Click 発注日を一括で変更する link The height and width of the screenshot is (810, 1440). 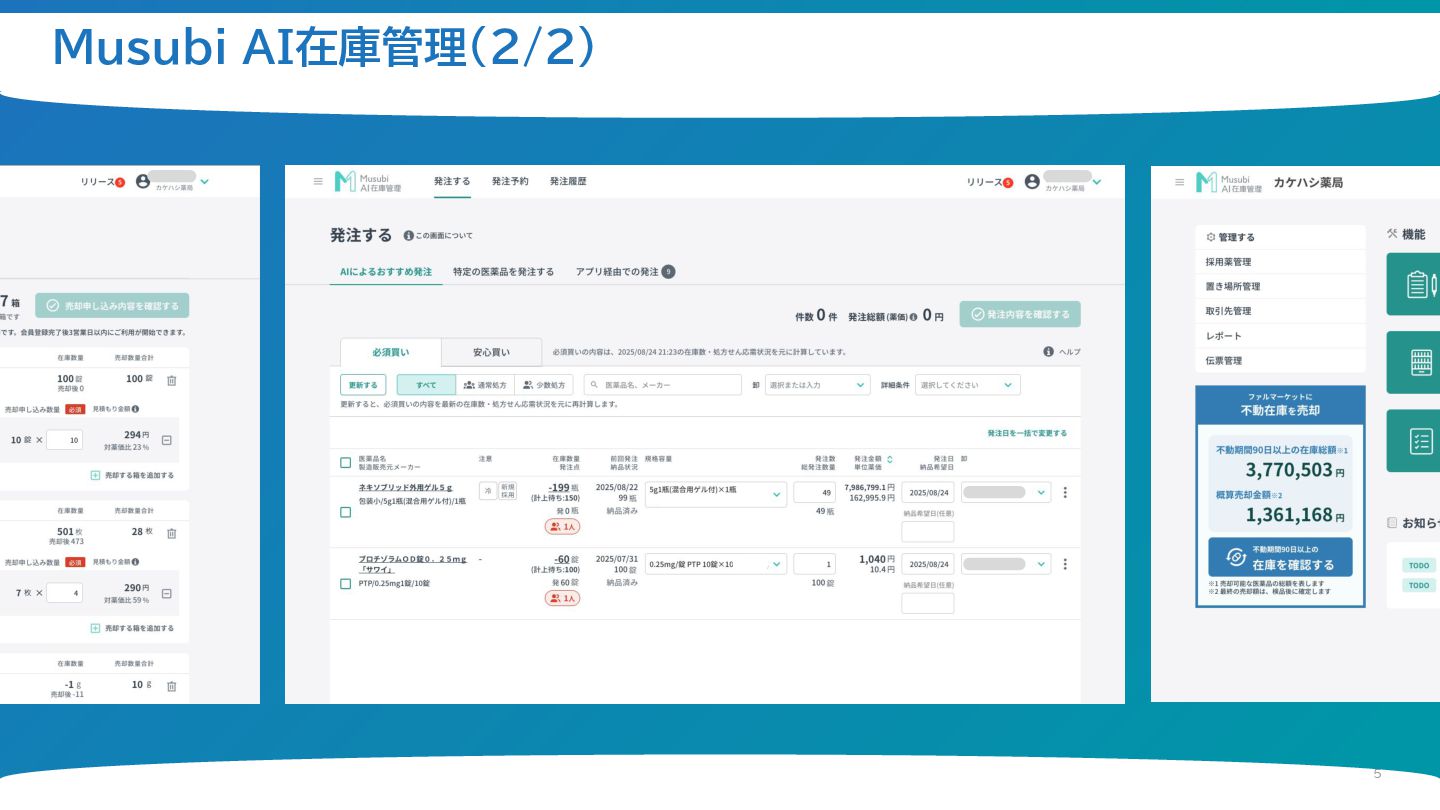pyautogui.click(x=1027, y=433)
